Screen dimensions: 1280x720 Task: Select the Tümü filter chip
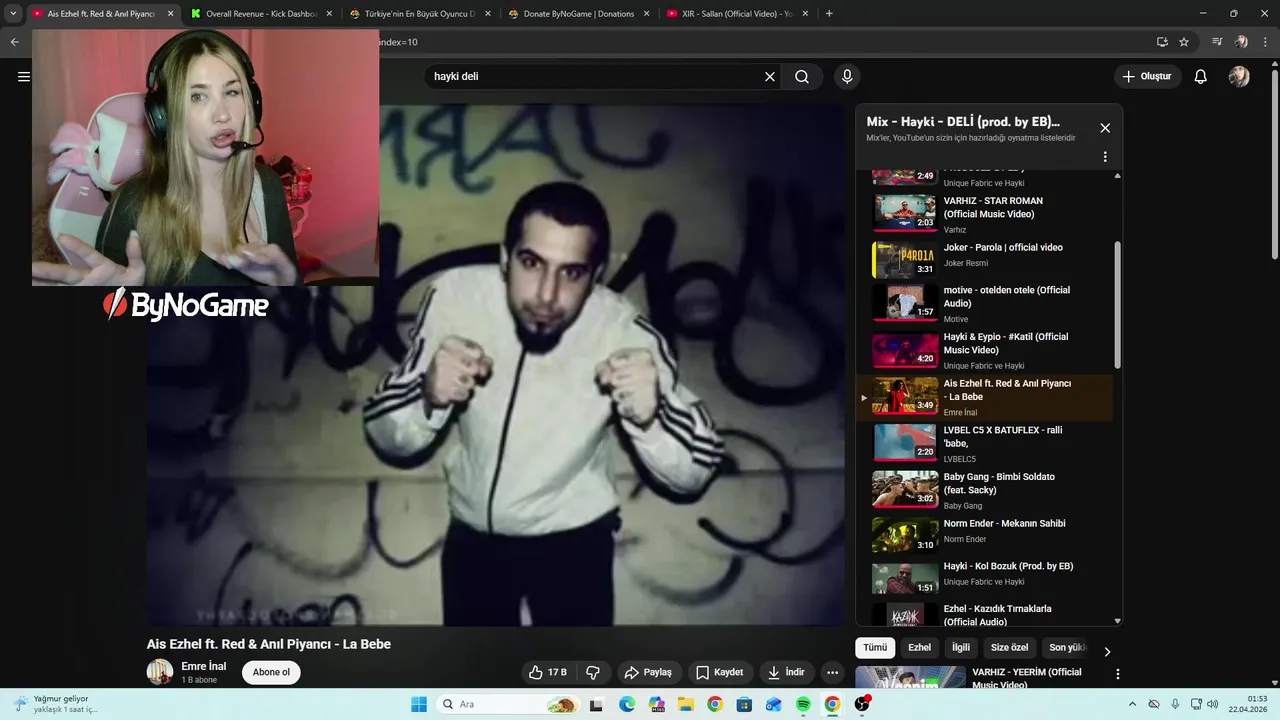(875, 647)
